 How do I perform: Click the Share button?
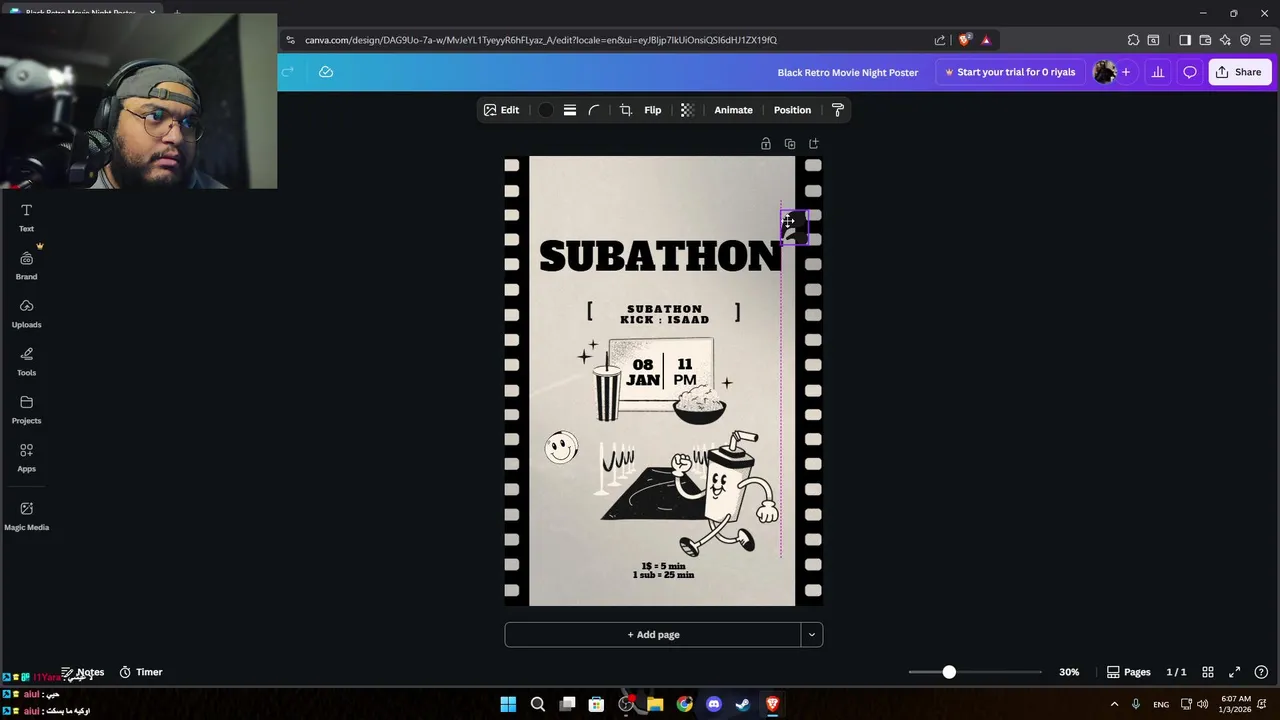[1238, 72]
